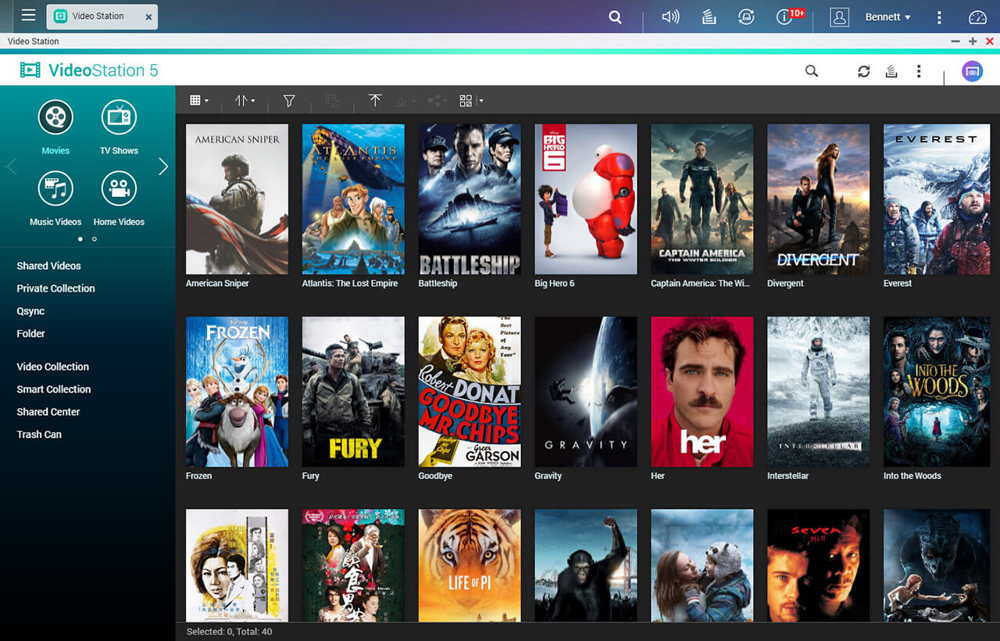Close the Video Station tab

tap(149, 17)
